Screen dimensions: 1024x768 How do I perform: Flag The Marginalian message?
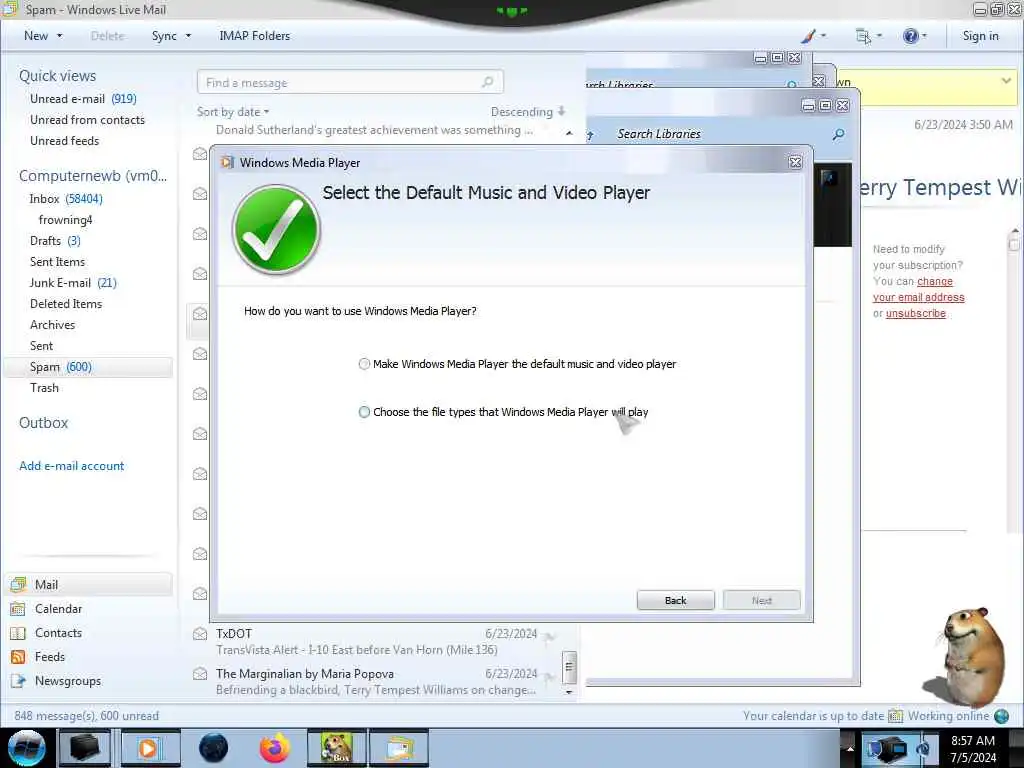tap(550, 678)
